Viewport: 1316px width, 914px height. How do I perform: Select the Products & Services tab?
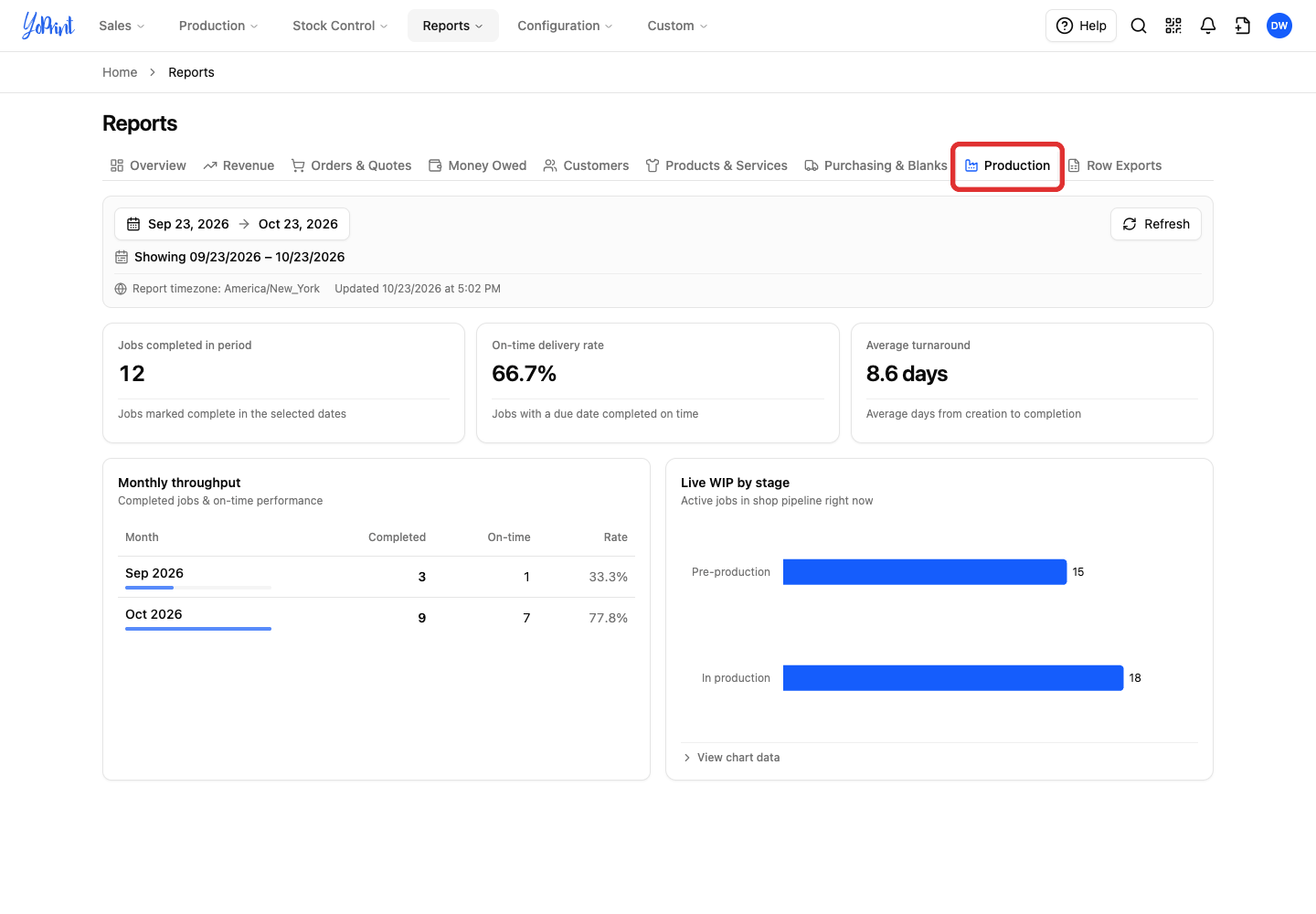pos(716,165)
